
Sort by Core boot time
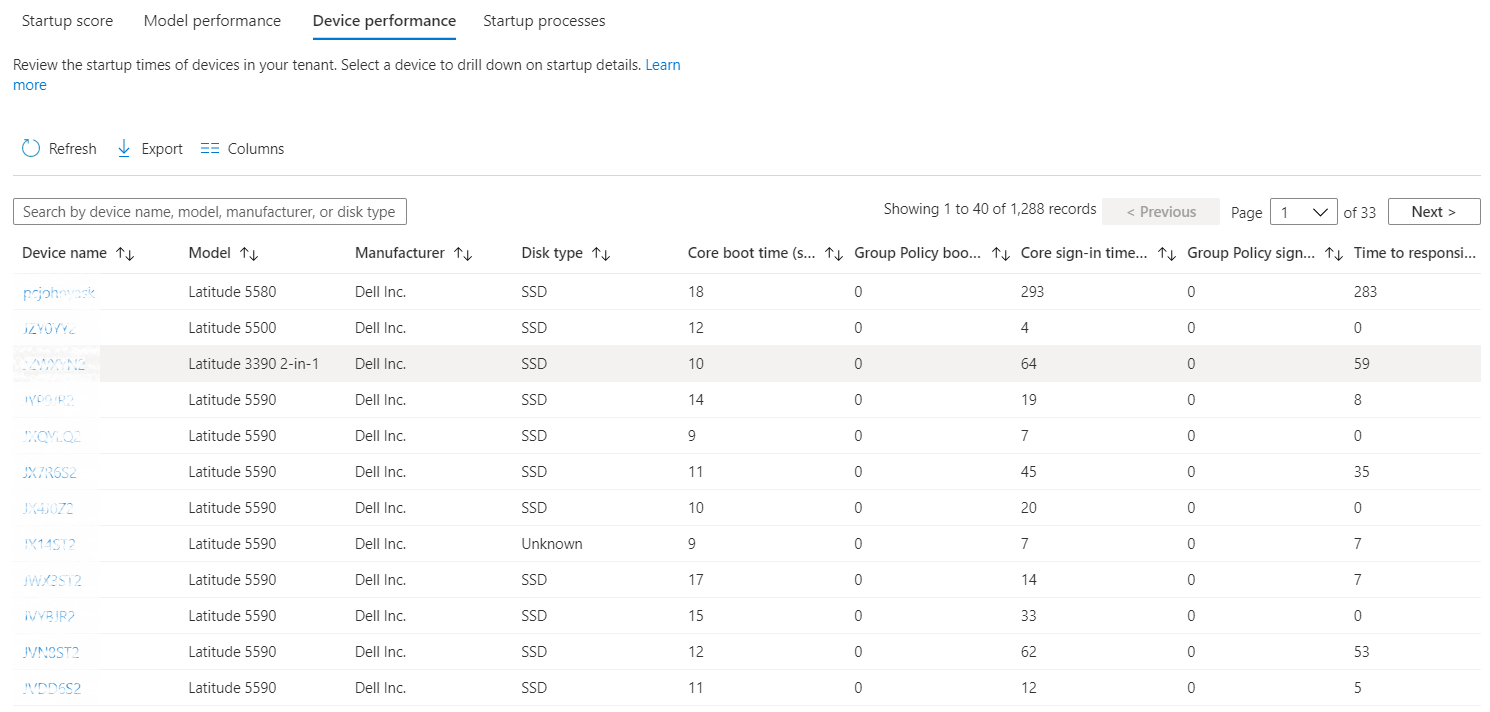tap(834, 253)
